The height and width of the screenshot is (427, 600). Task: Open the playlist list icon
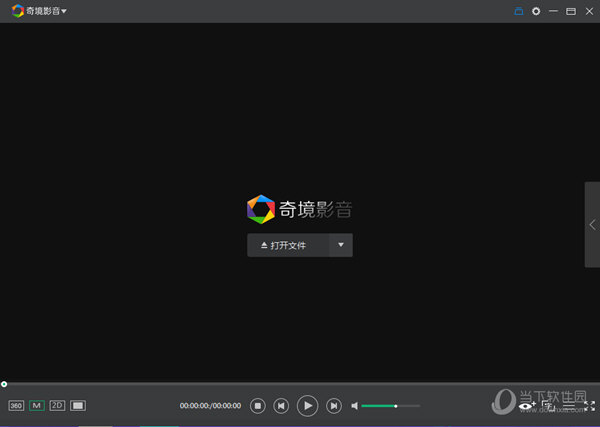(x=569, y=406)
